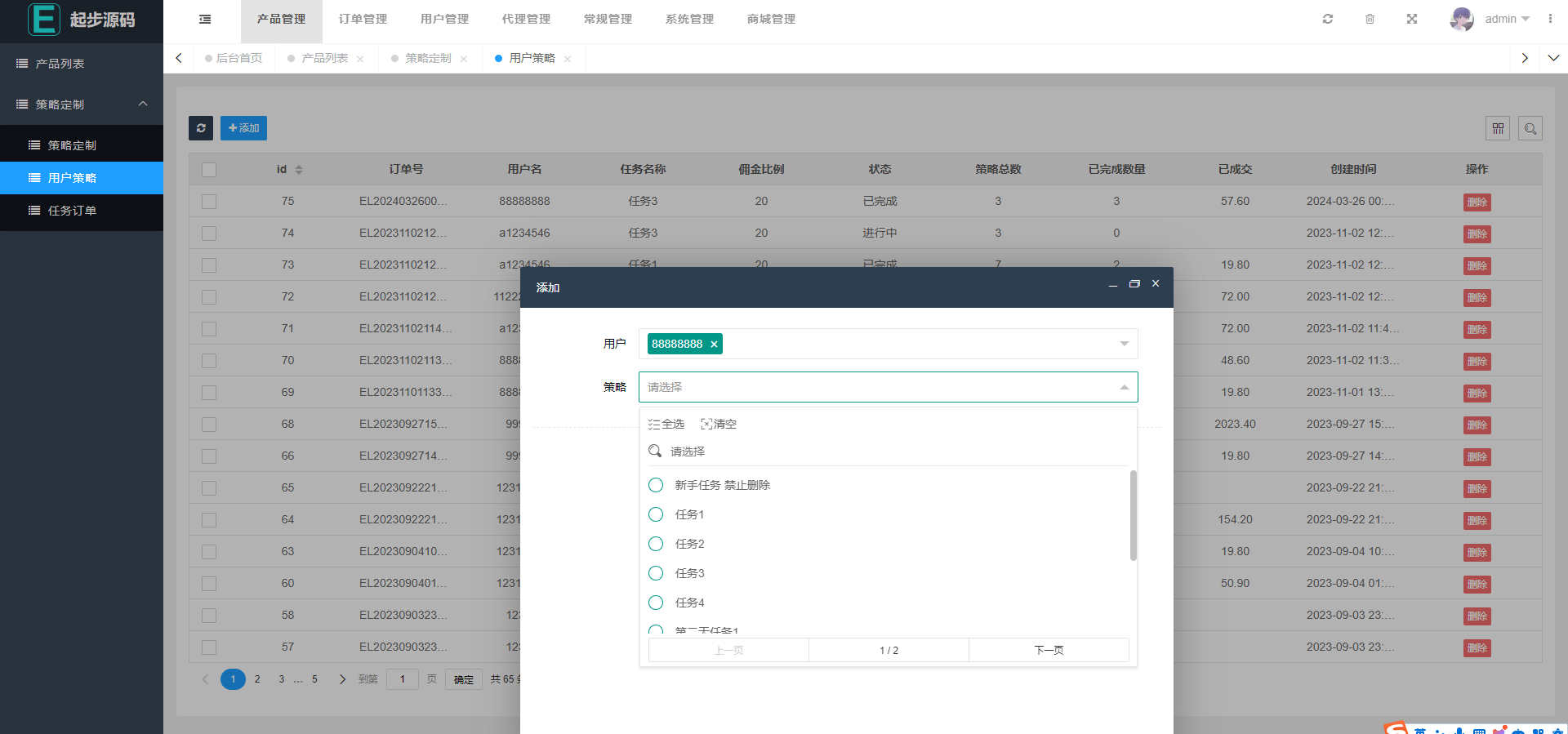This screenshot has height=734, width=1568.
Task: Open the admin account dropdown
Action: point(1506,19)
